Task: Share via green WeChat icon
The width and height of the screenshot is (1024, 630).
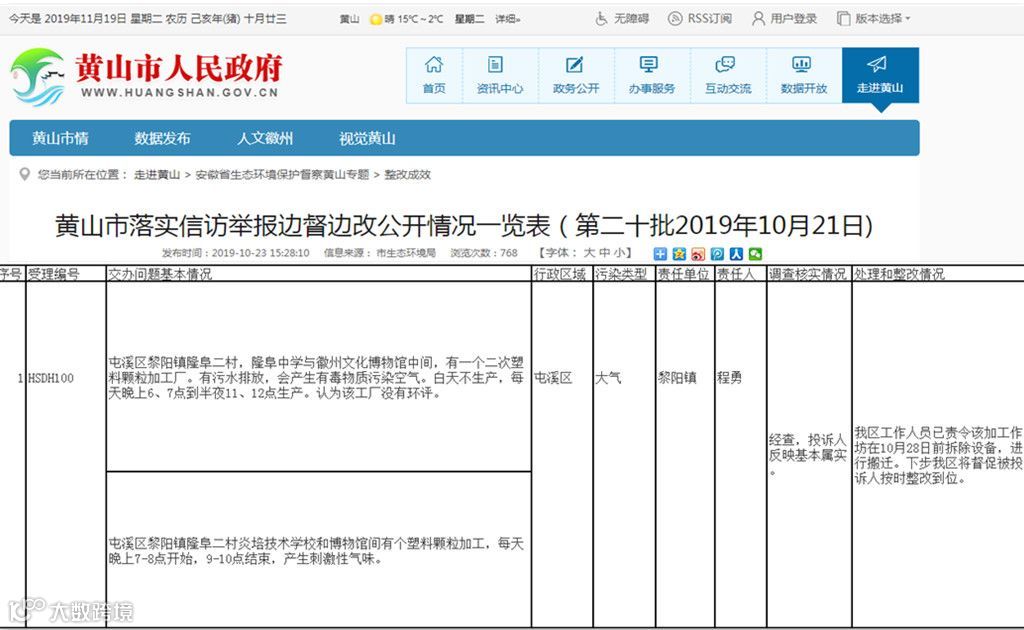Action: pyautogui.click(x=756, y=254)
